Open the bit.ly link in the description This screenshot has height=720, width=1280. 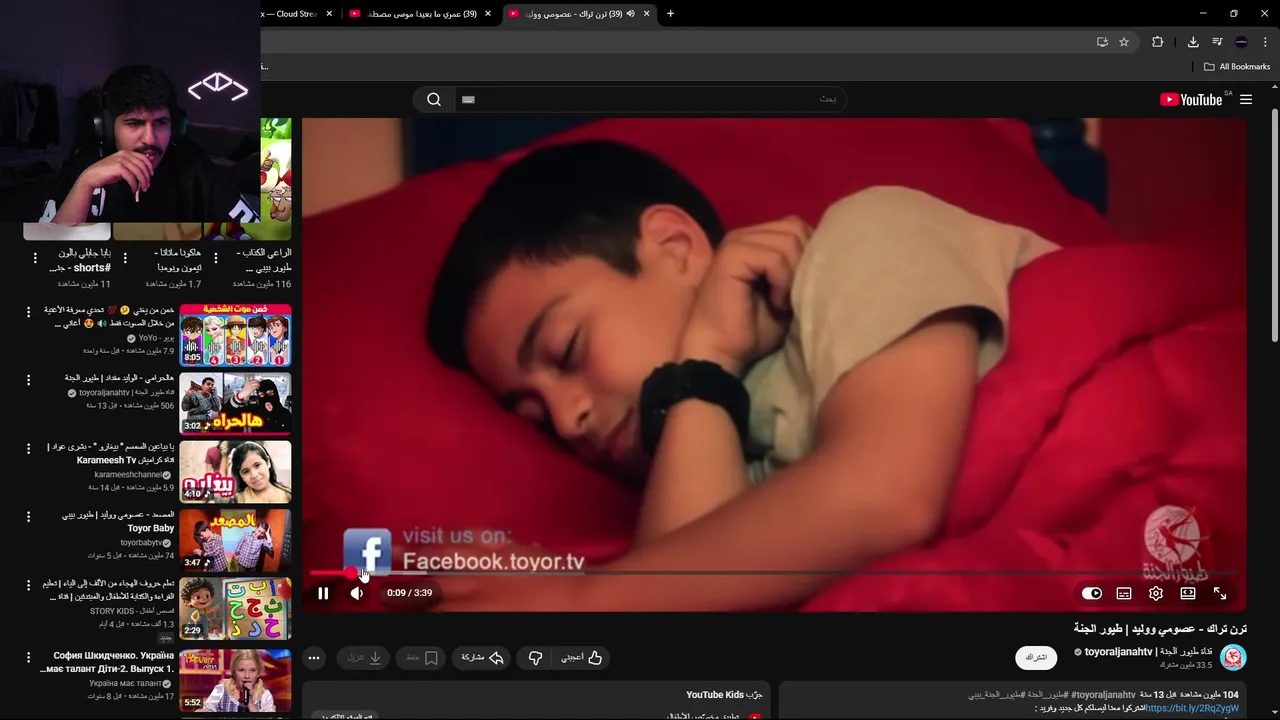click(1192, 708)
